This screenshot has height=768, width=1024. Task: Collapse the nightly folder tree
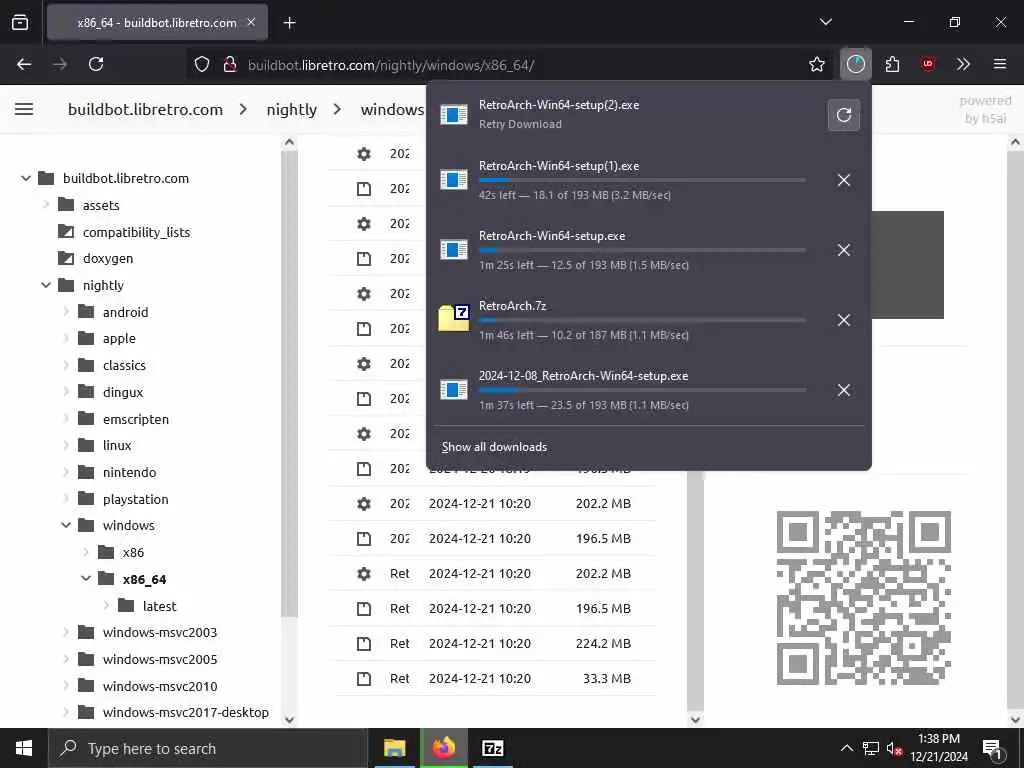click(x=46, y=285)
